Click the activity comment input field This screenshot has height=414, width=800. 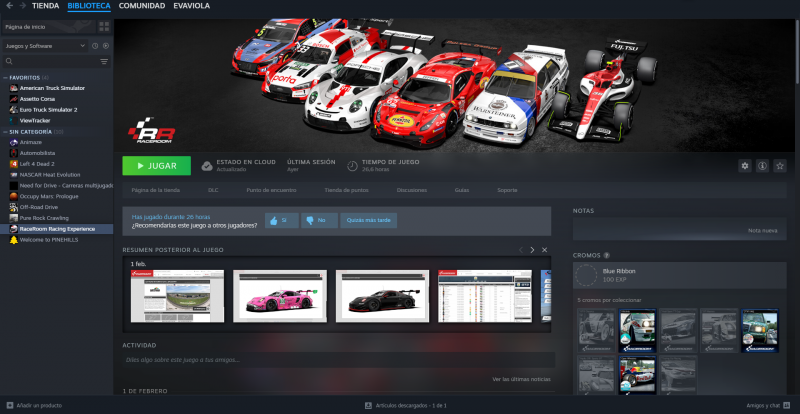click(339, 360)
